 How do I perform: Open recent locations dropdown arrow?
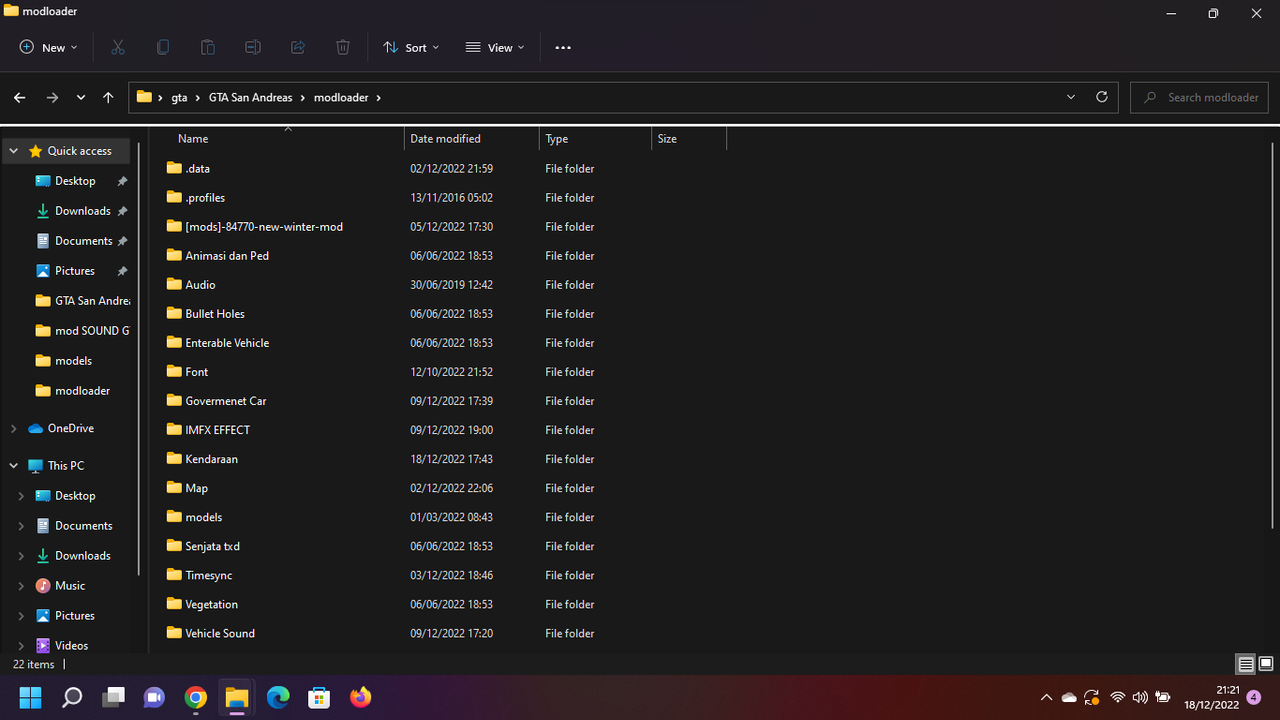[81, 97]
